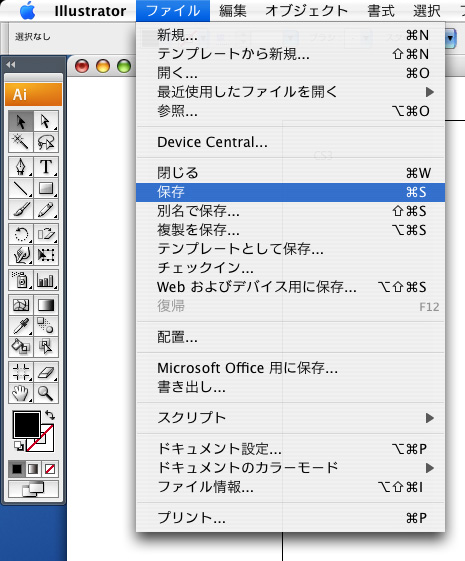The height and width of the screenshot is (561, 465).
Task: Select the Live Paint Selection tool
Action: click(x=46, y=347)
